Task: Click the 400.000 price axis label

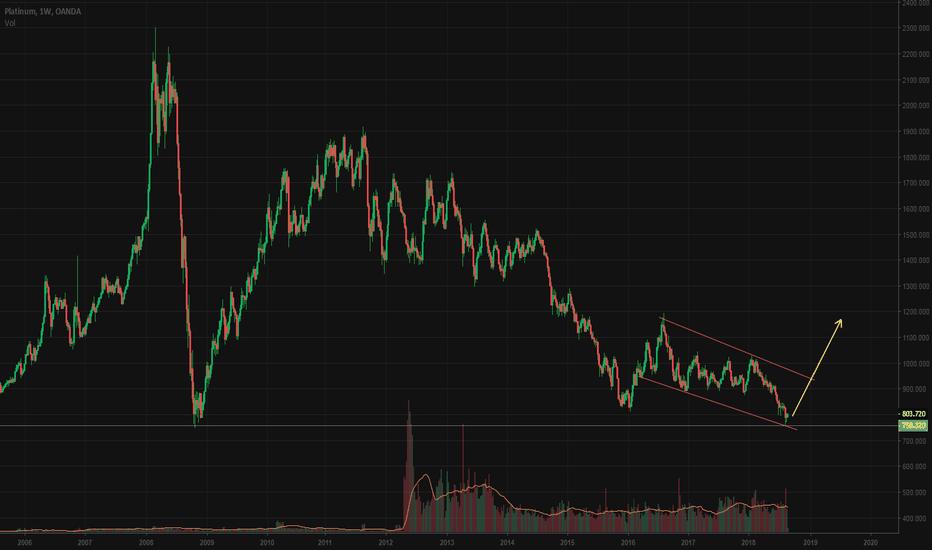Action: coord(916,518)
